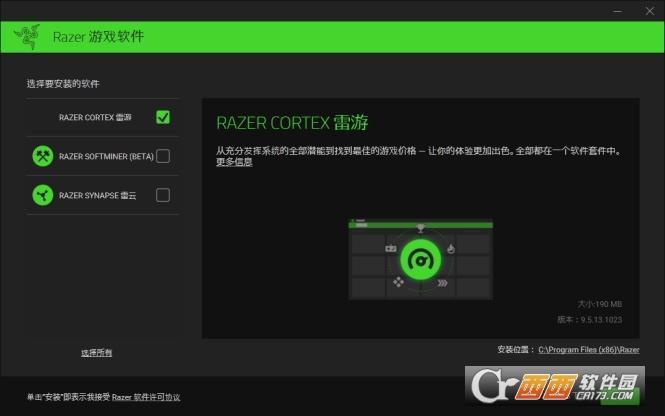Image resolution: width=665 pixels, height=416 pixels.
Task: Click the green speedometer icon in the Cortex preview
Action: point(420,260)
